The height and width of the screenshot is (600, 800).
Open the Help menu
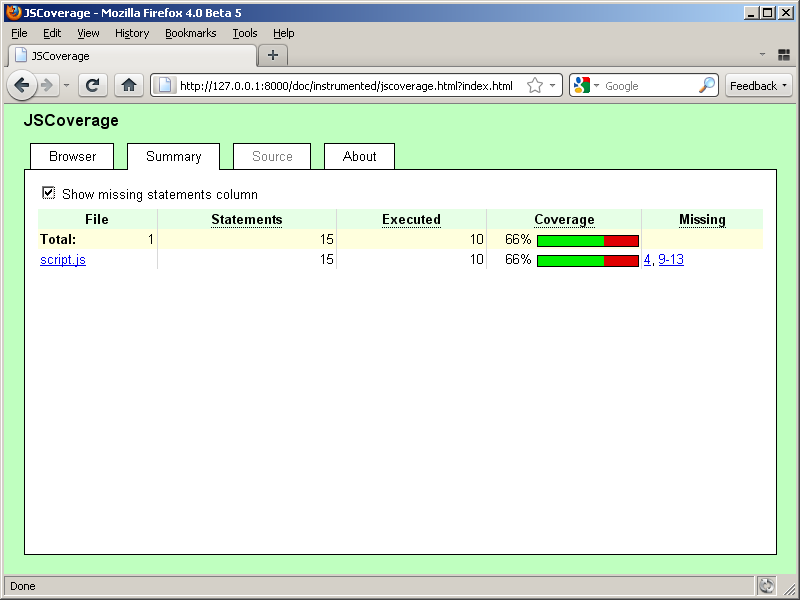(284, 33)
